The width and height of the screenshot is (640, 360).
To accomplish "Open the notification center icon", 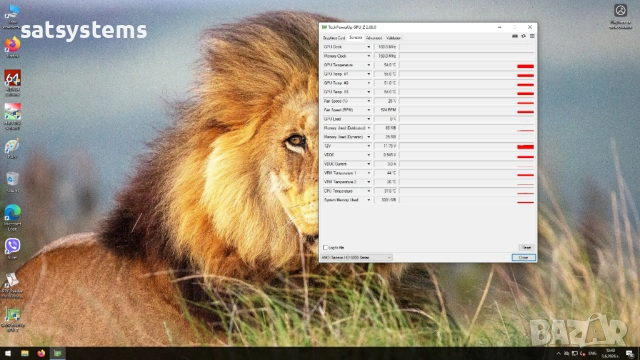I will coord(630,353).
